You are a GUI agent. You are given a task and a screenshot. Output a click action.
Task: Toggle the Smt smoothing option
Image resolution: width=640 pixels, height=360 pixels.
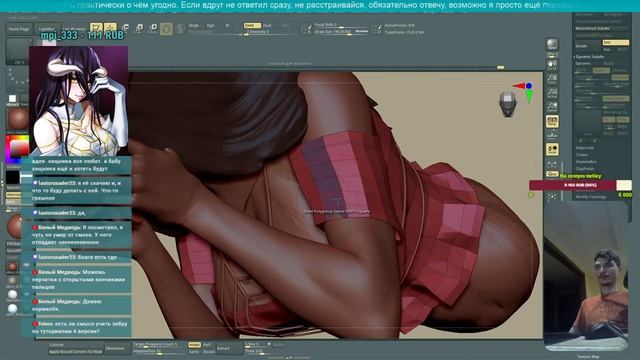point(616,42)
